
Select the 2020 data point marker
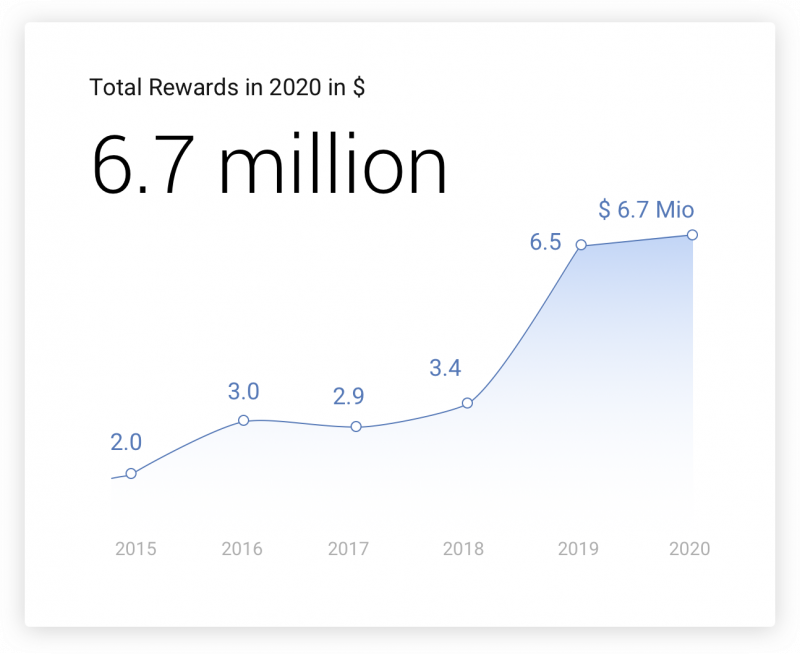pyautogui.click(x=692, y=235)
